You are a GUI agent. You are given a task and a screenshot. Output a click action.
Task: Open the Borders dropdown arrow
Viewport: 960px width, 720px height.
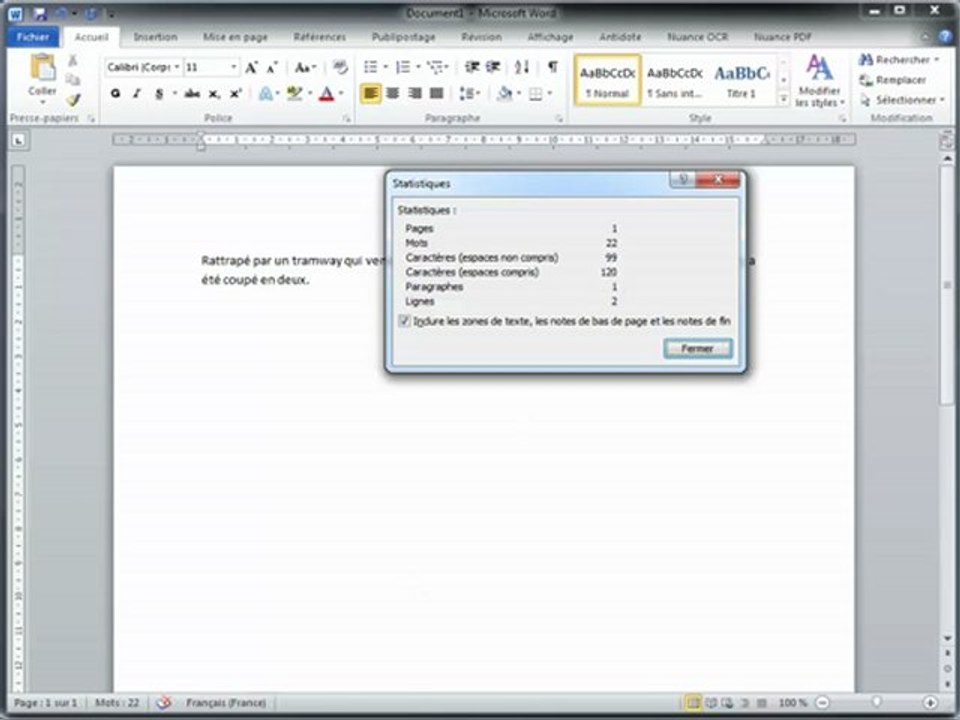[x=550, y=94]
